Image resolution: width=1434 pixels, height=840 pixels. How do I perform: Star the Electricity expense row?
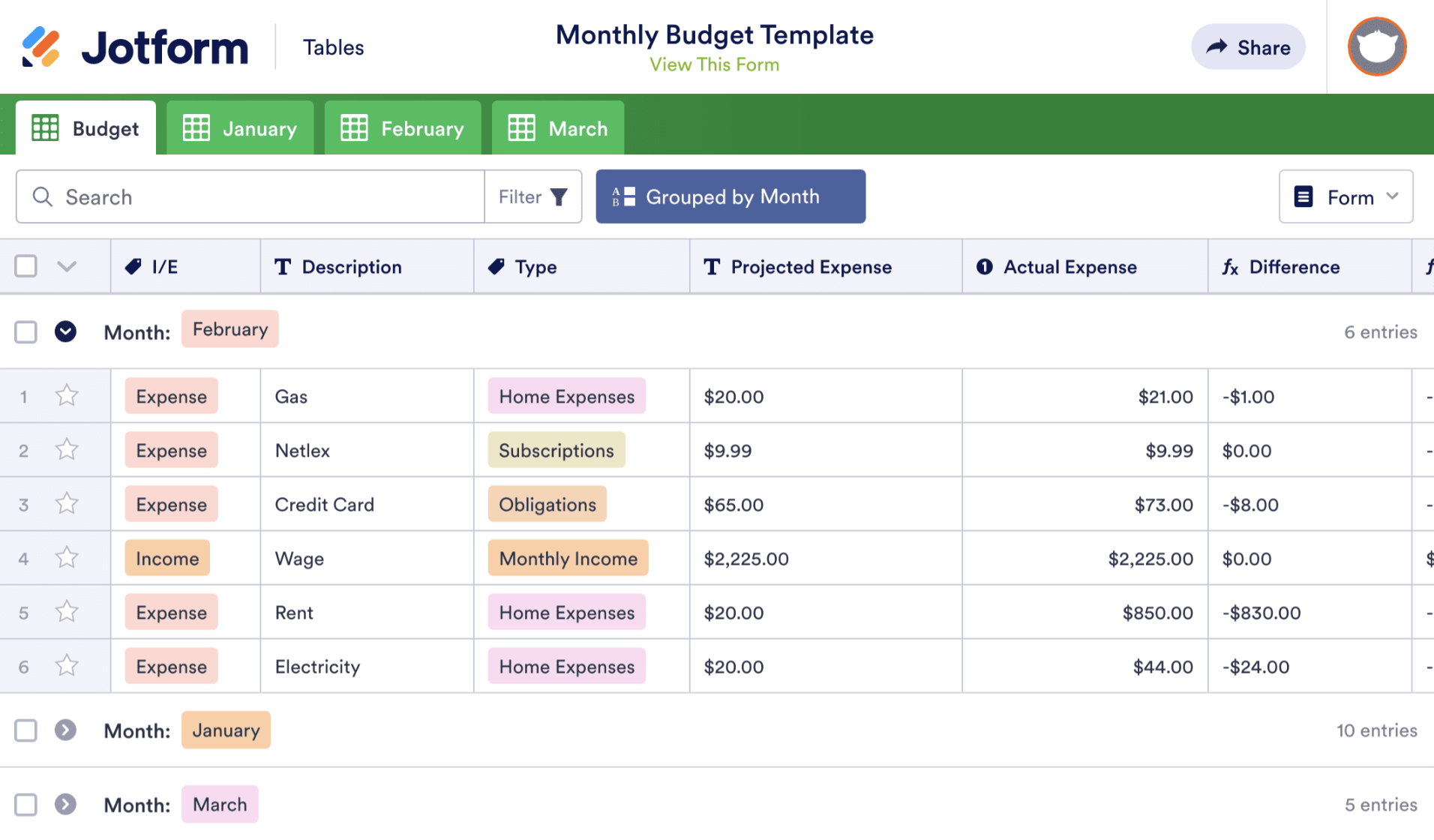coord(67,665)
